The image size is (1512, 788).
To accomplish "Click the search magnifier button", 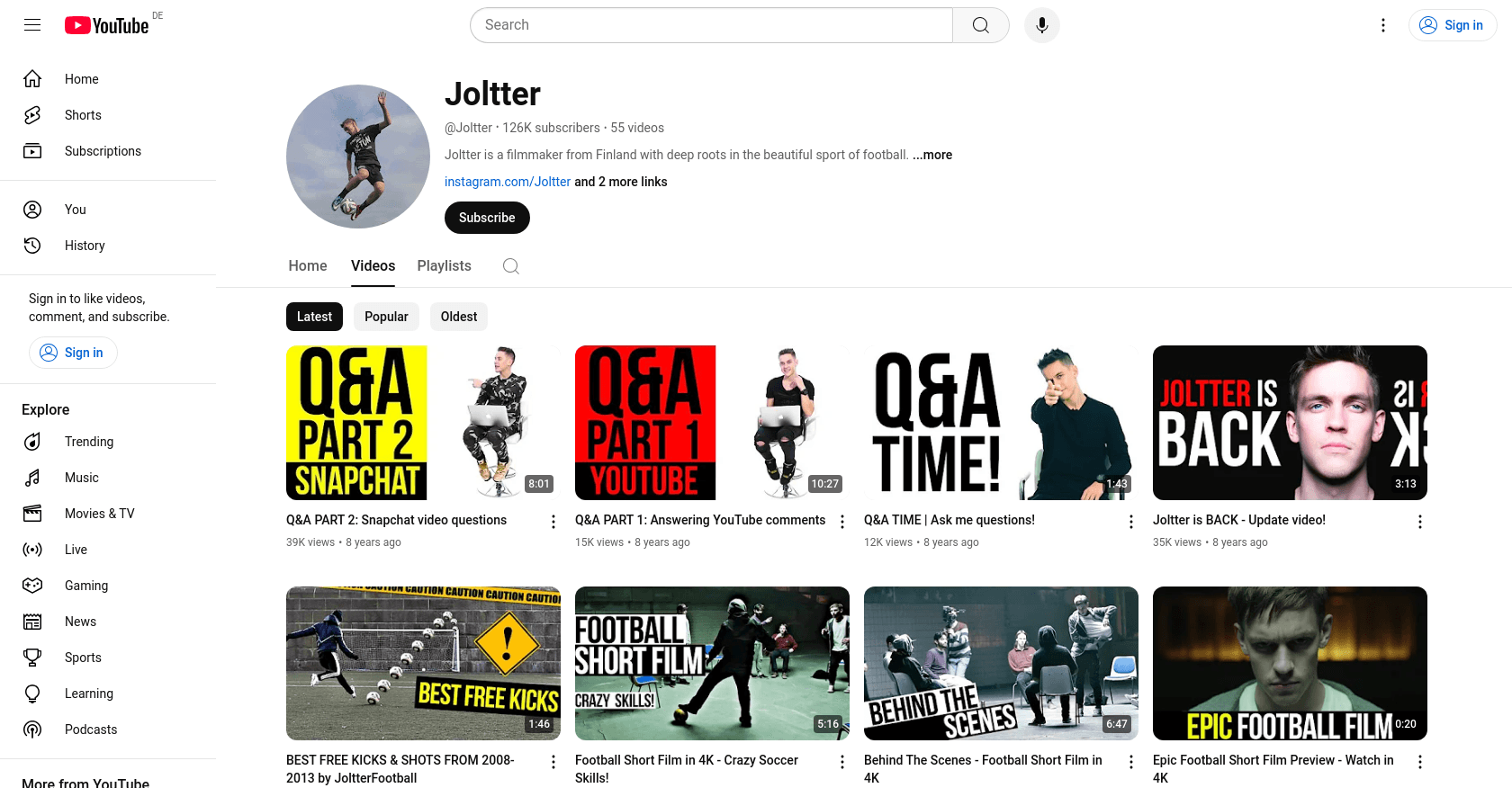I will pyautogui.click(x=981, y=25).
